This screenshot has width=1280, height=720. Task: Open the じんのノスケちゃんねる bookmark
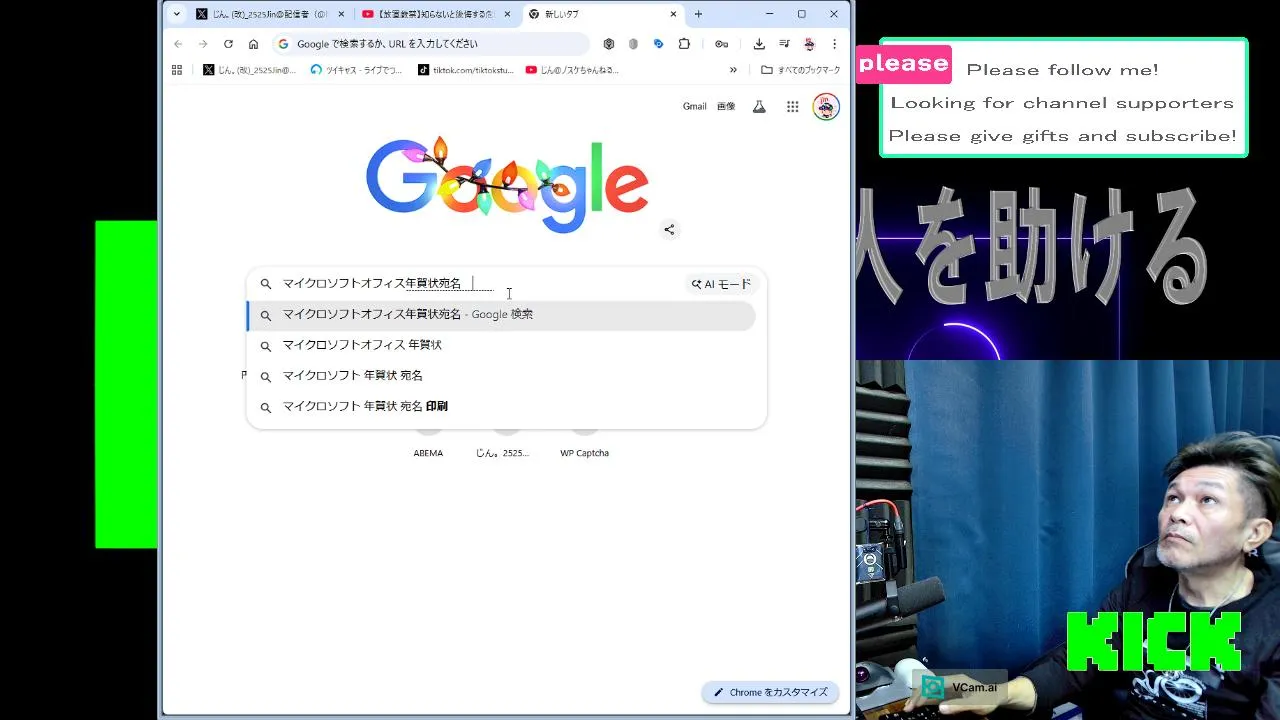coord(572,70)
